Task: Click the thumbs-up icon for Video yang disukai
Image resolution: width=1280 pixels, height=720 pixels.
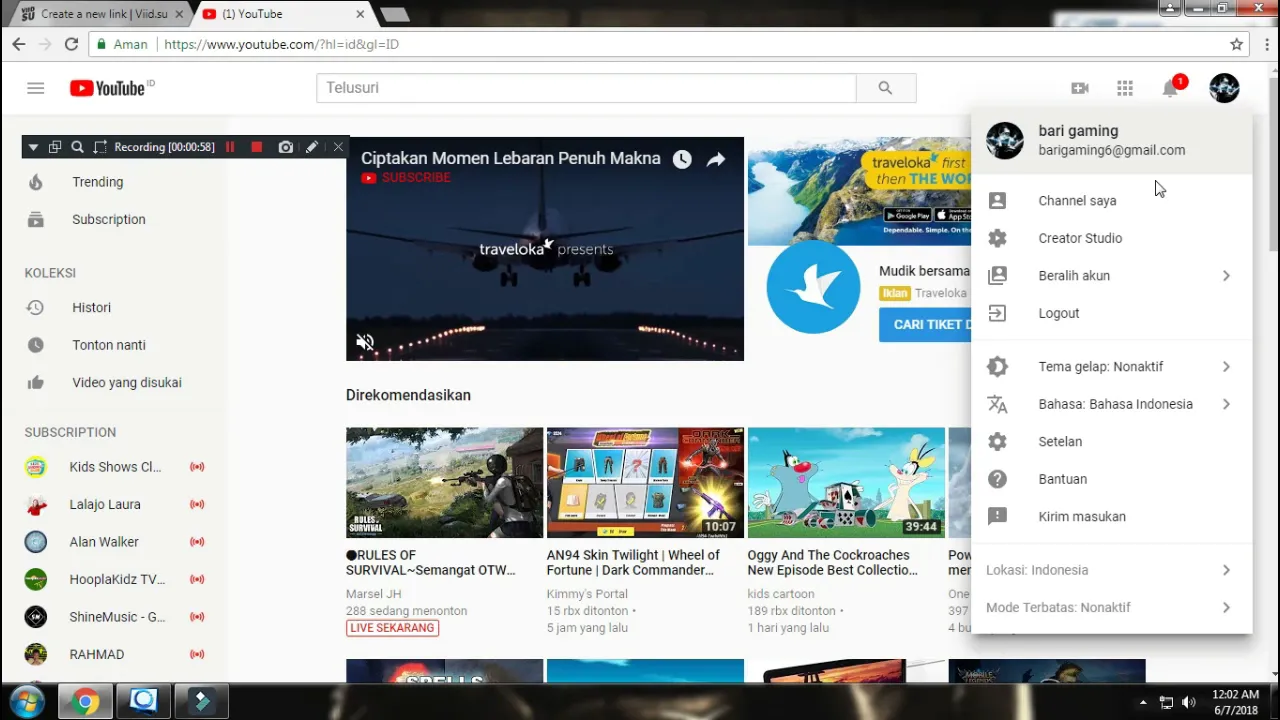Action: (x=36, y=382)
